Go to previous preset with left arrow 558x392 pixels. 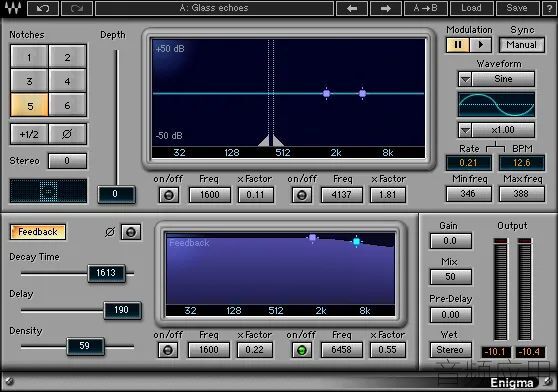pos(352,8)
